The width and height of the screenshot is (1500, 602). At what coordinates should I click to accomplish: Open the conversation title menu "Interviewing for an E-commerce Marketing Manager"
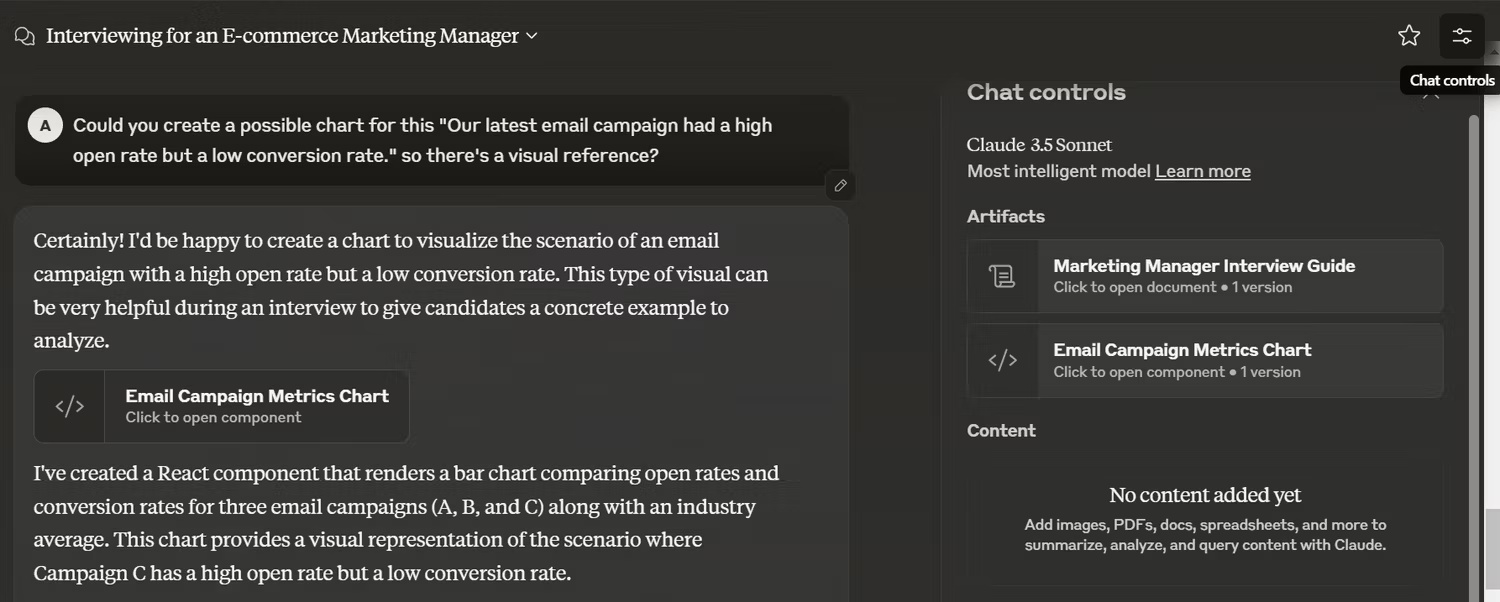(282, 36)
